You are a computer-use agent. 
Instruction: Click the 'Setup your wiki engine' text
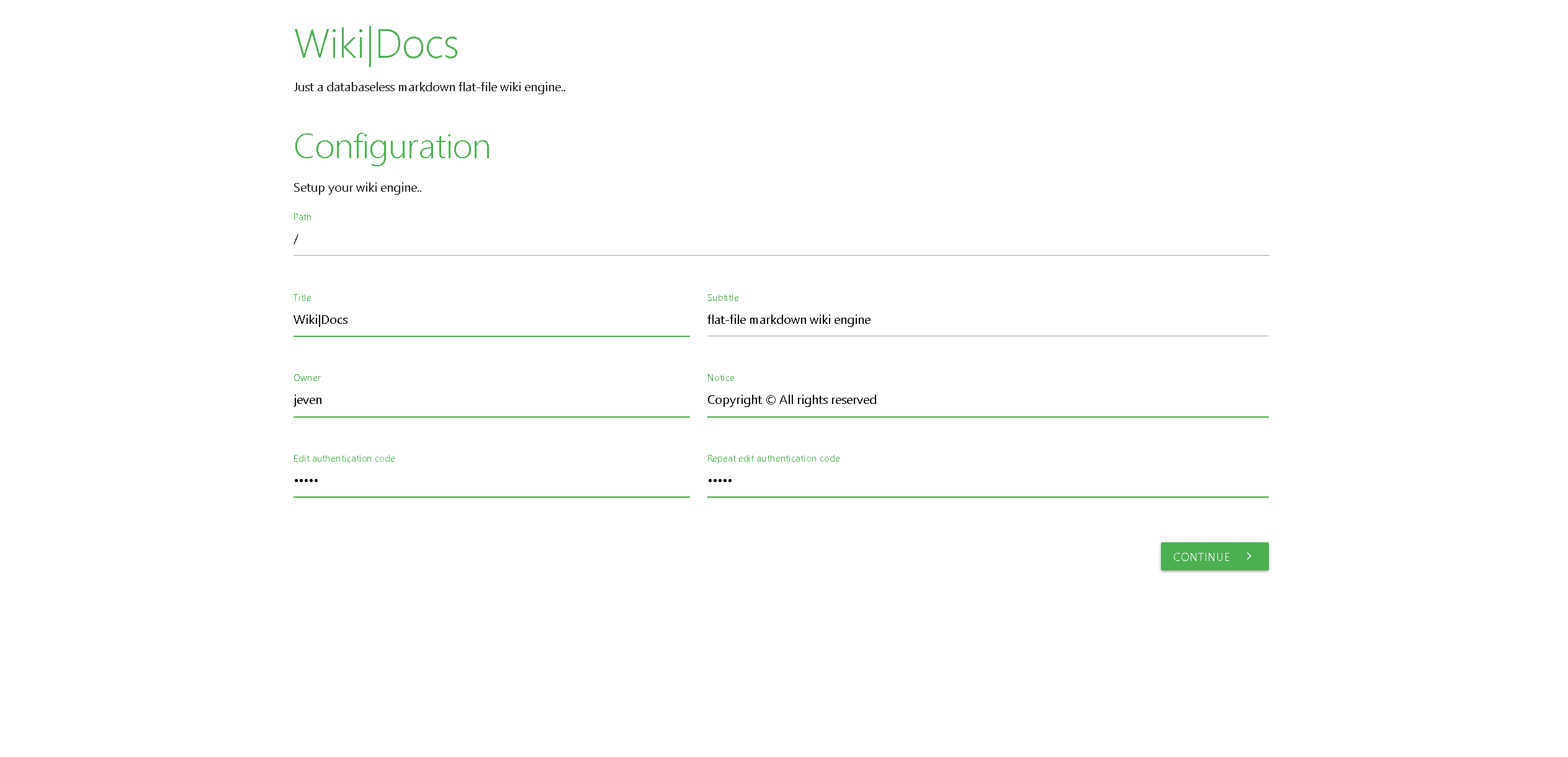(x=357, y=188)
